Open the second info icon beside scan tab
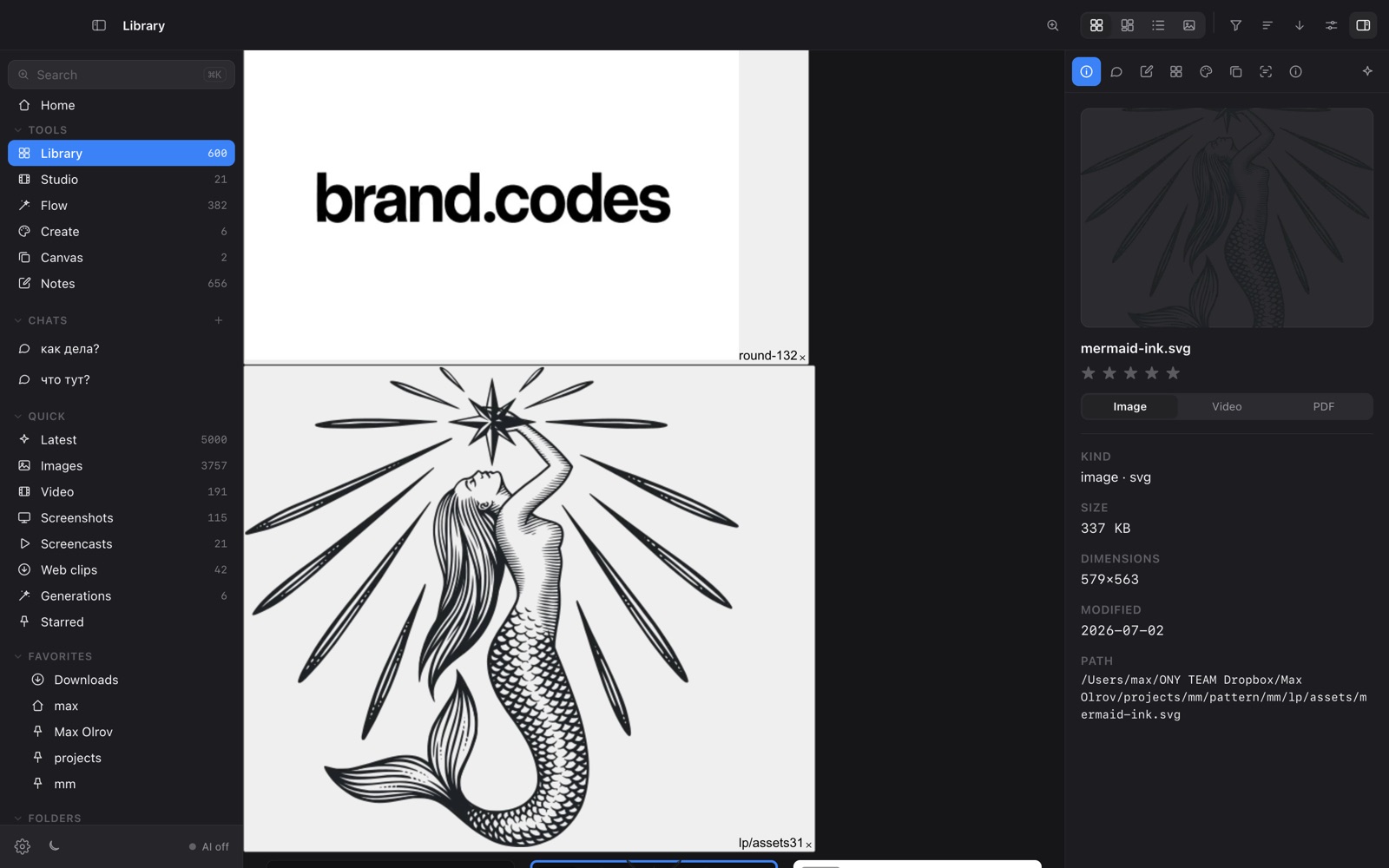This screenshot has height=868, width=1389. click(x=1295, y=72)
